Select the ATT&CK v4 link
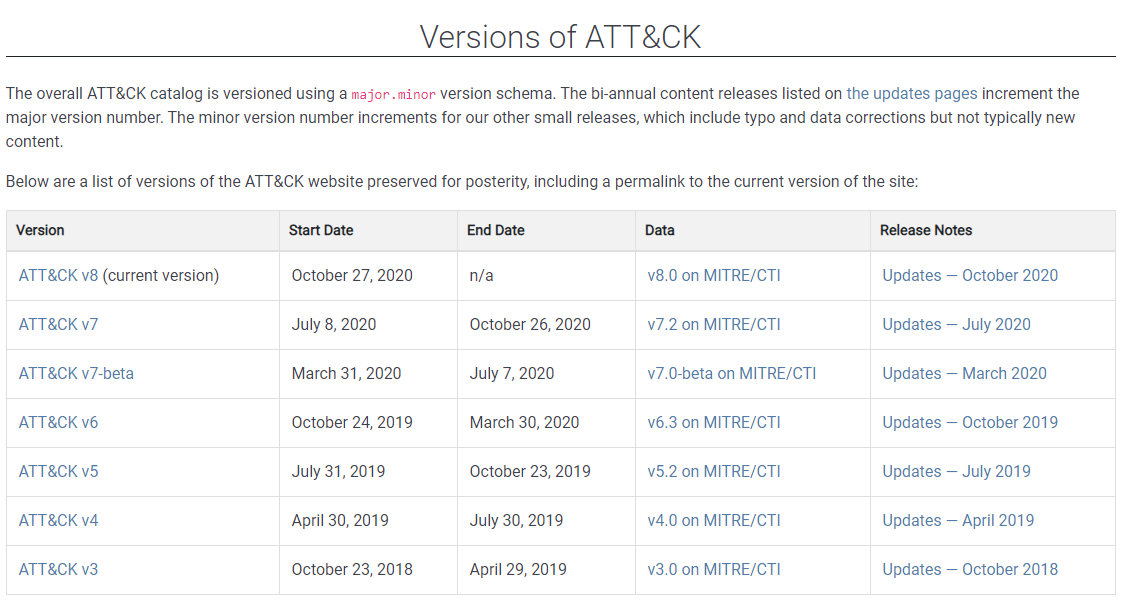The height and width of the screenshot is (609, 1127). click(x=58, y=520)
